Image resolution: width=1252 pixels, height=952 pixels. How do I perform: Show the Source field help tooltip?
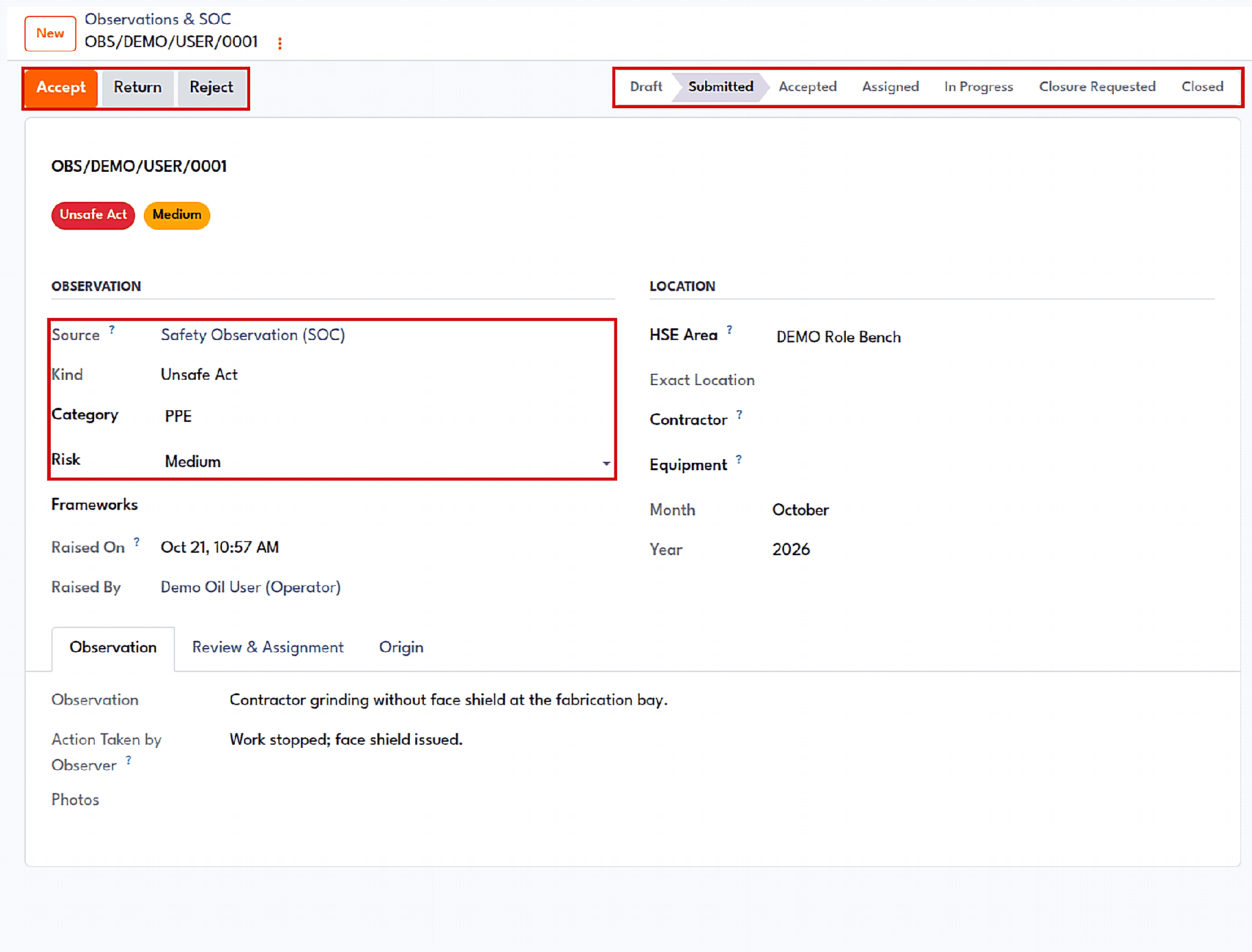pos(112,330)
